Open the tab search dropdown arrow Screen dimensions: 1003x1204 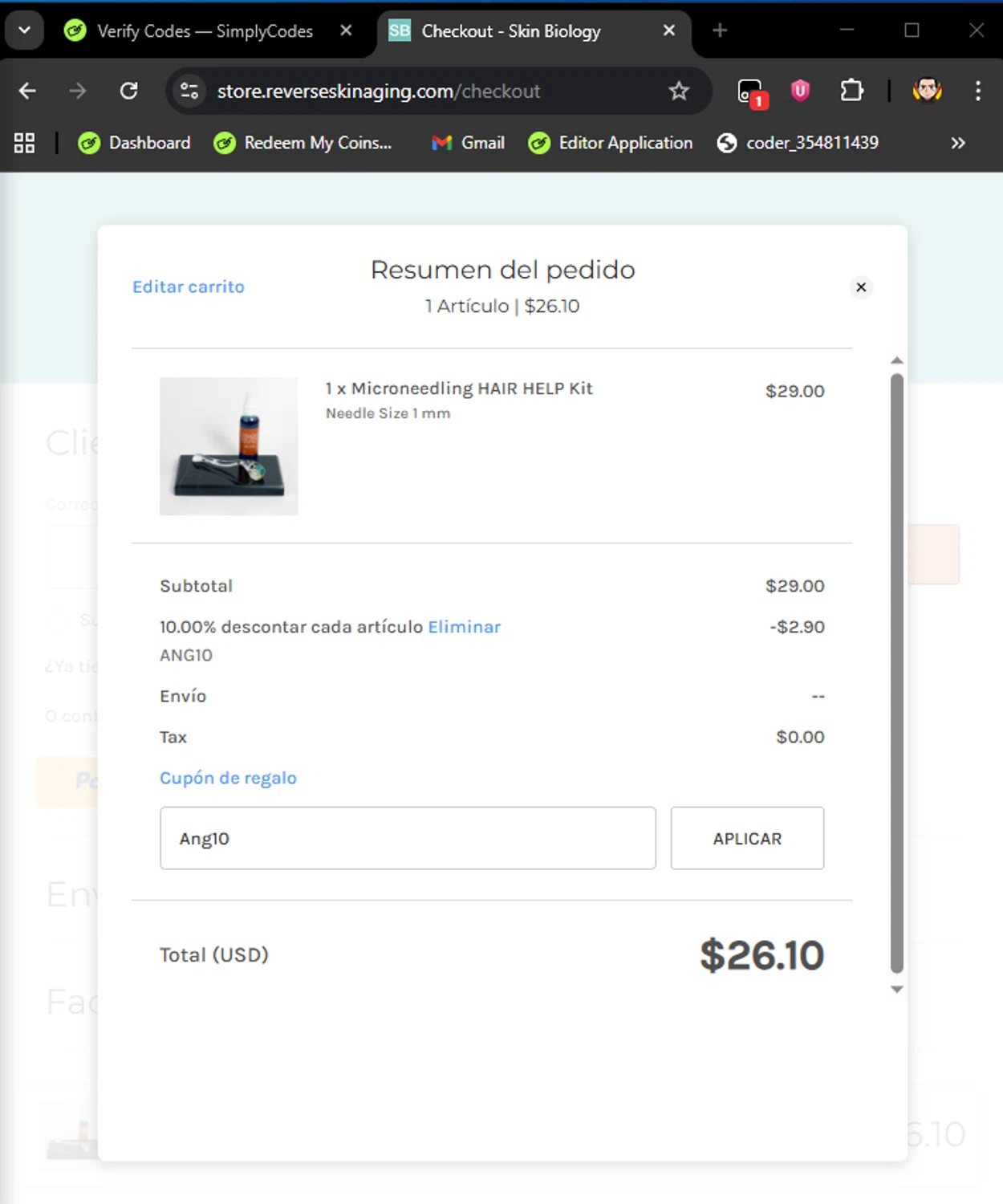(24, 31)
